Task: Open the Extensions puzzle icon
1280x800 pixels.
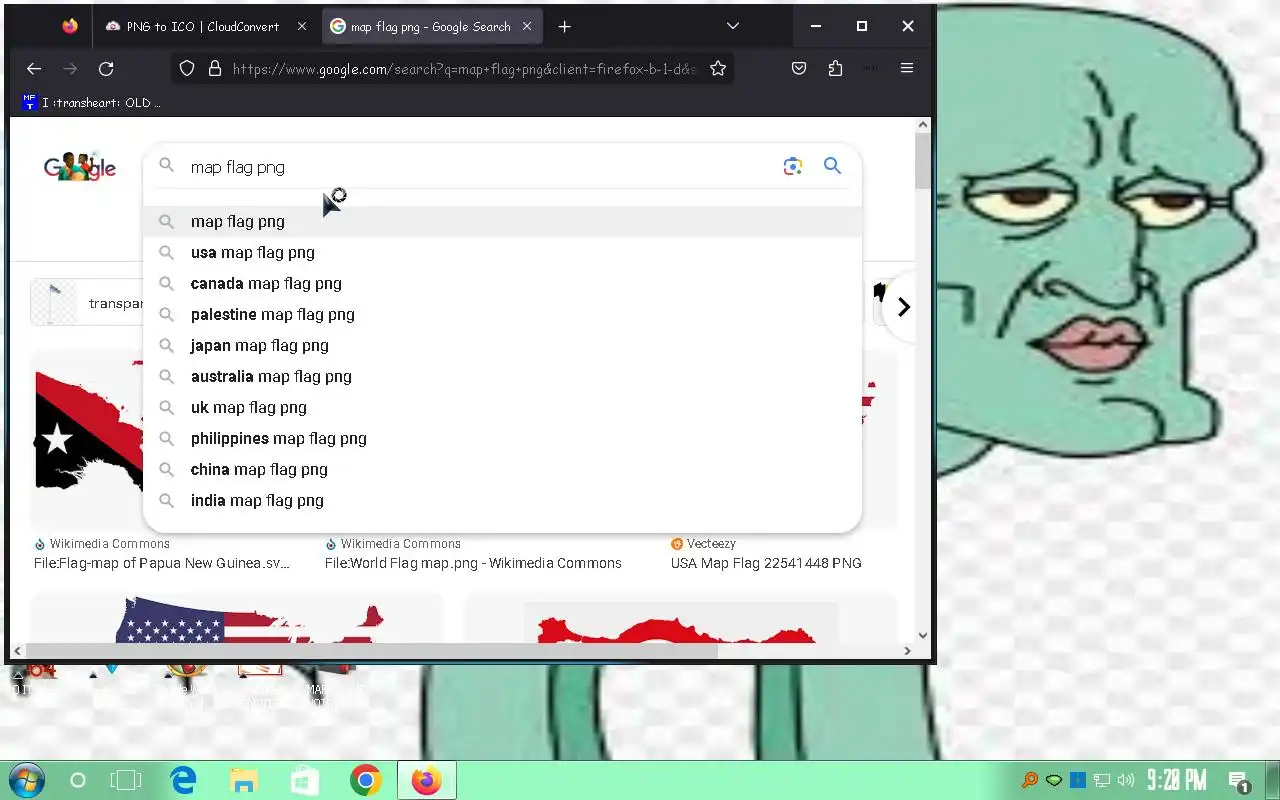Action: tap(835, 69)
